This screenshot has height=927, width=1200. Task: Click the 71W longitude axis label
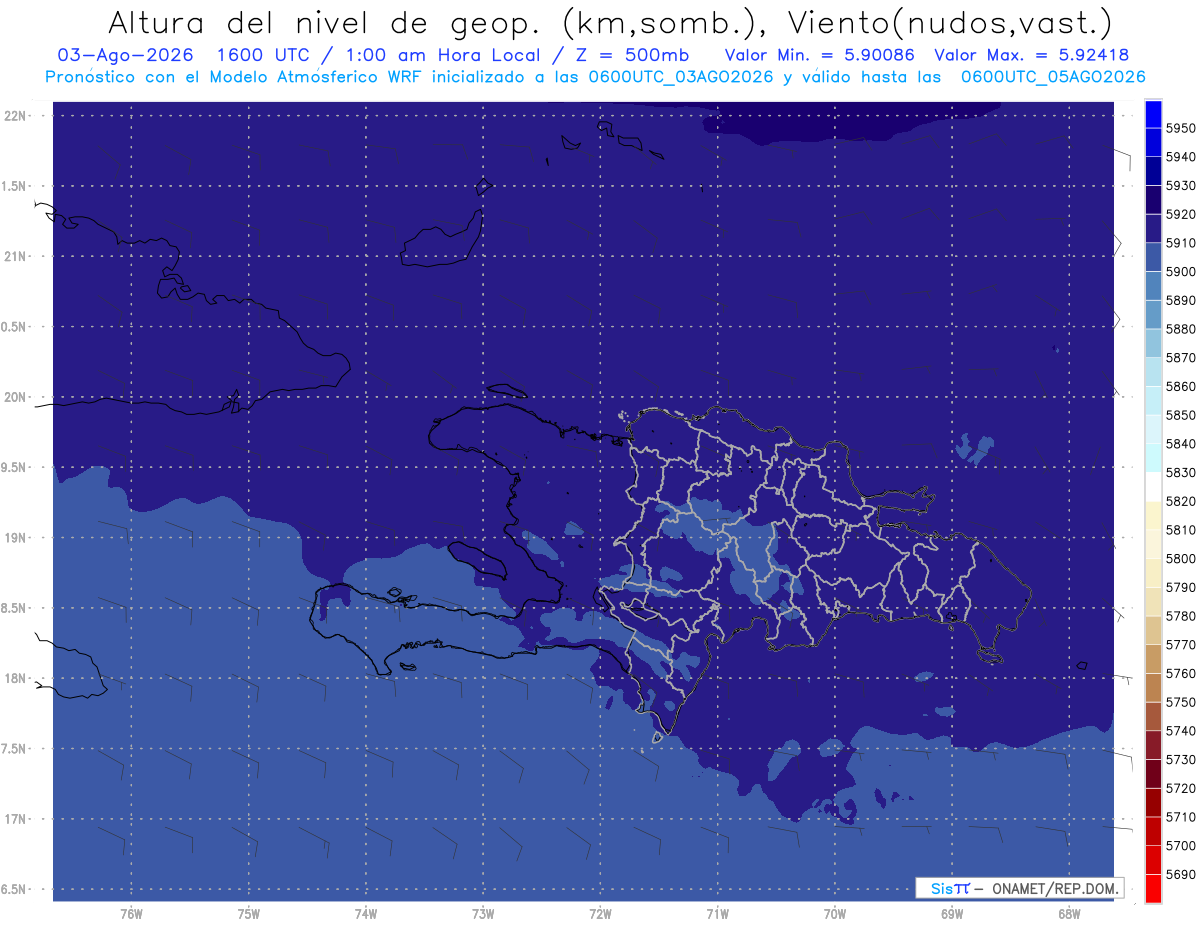(x=717, y=914)
